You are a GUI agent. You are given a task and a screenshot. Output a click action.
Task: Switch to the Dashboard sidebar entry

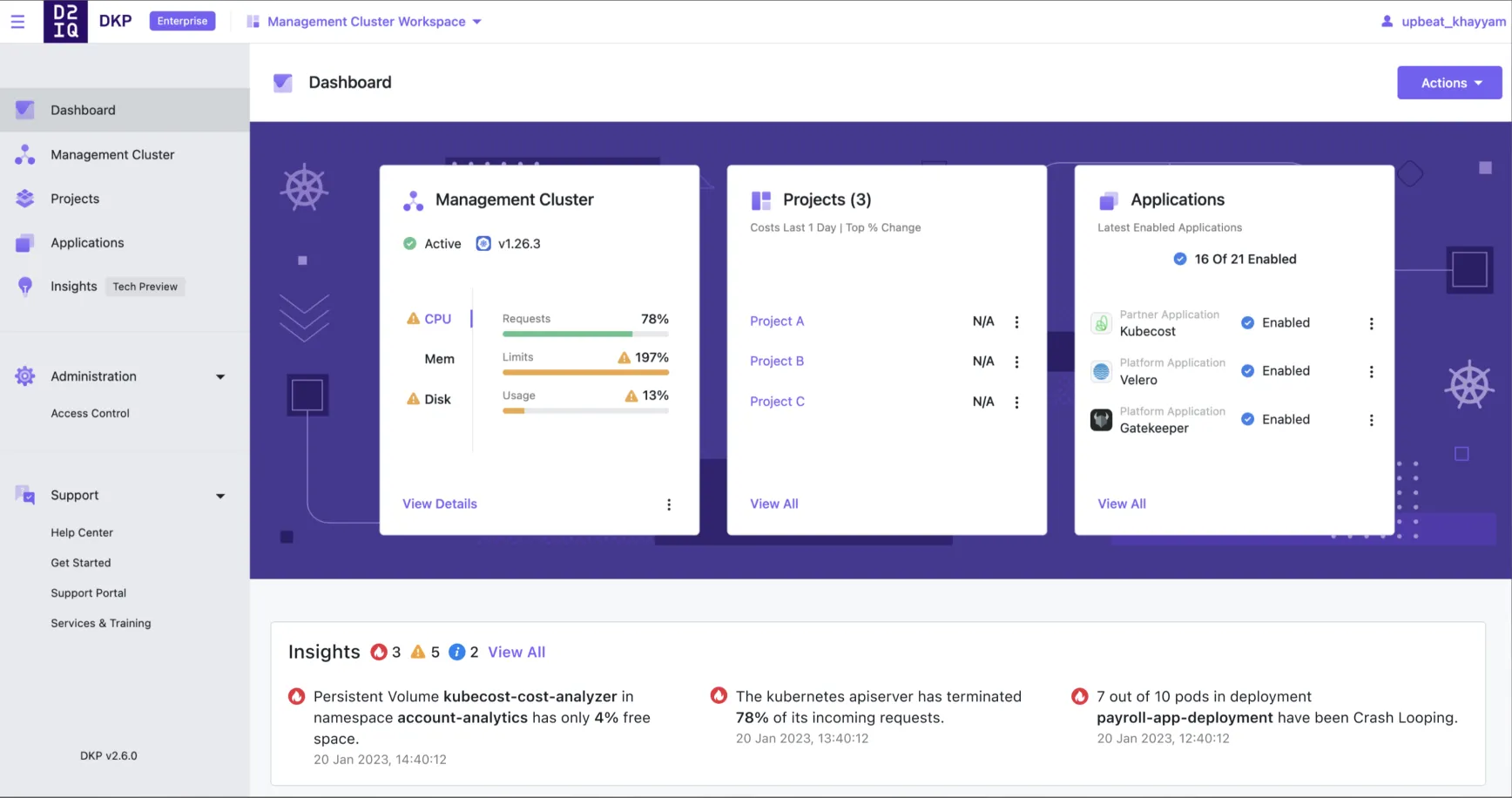pyautogui.click(x=83, y=110)
